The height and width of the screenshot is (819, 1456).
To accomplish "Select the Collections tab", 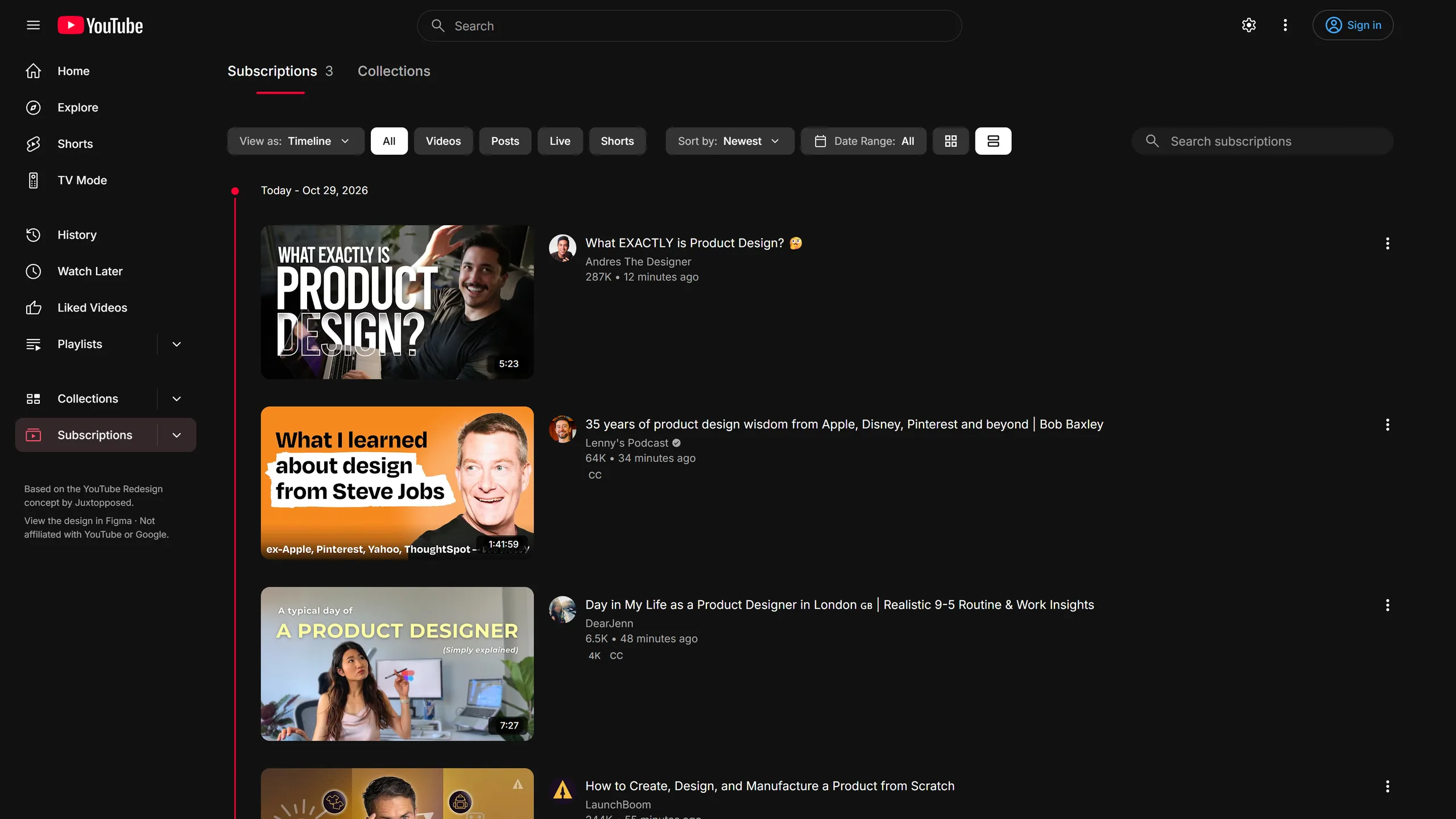I will [x=394, y=72].
